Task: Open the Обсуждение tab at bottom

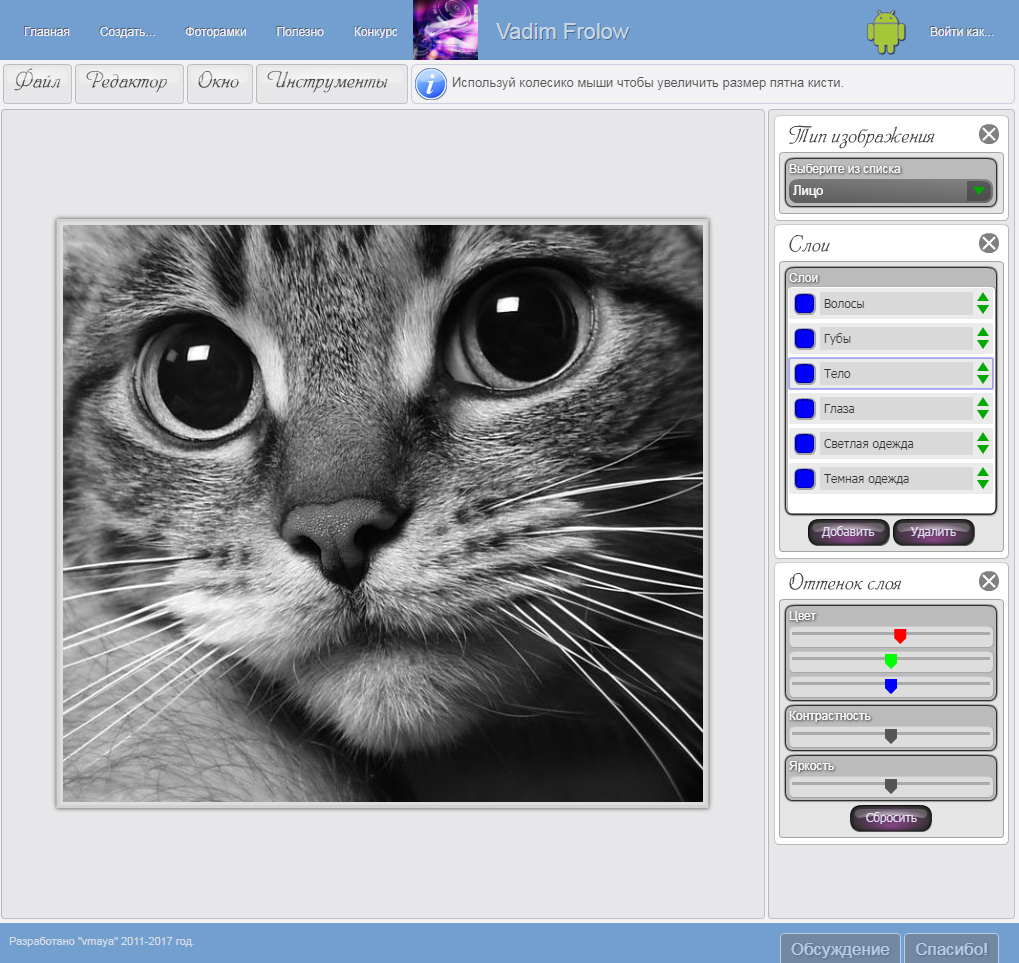Action: point(840,949)
